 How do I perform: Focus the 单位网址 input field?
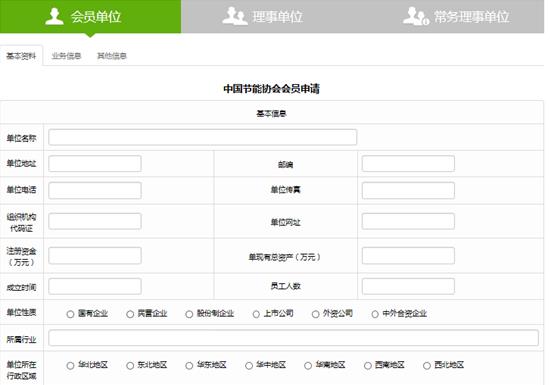tap(408, 222)
